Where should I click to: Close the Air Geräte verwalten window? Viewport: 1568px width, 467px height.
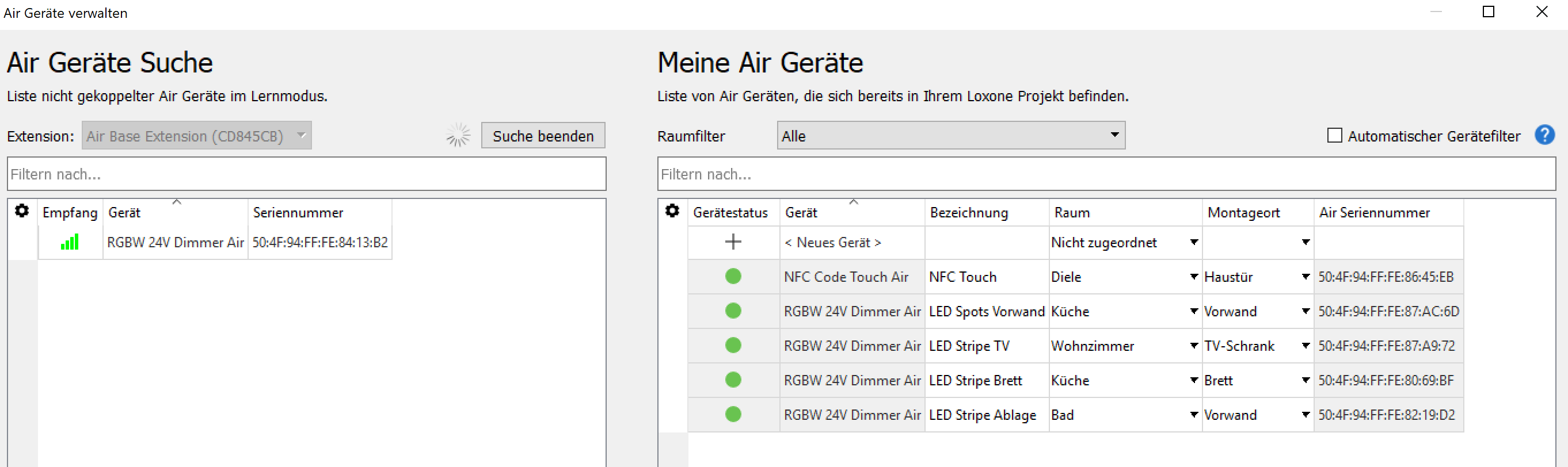pos(1542,12)
